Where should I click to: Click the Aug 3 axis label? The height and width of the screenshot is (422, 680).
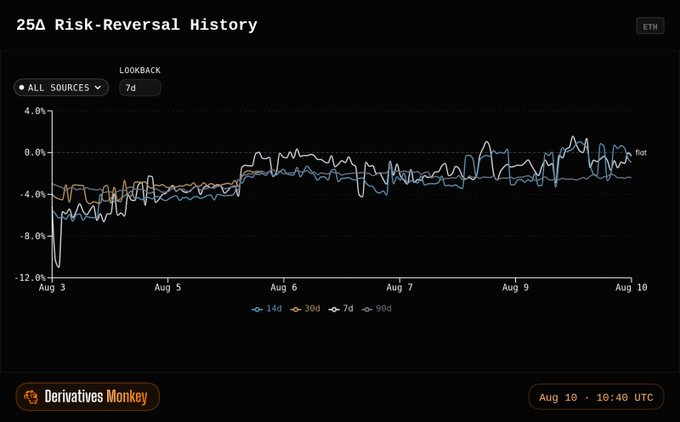52,288
